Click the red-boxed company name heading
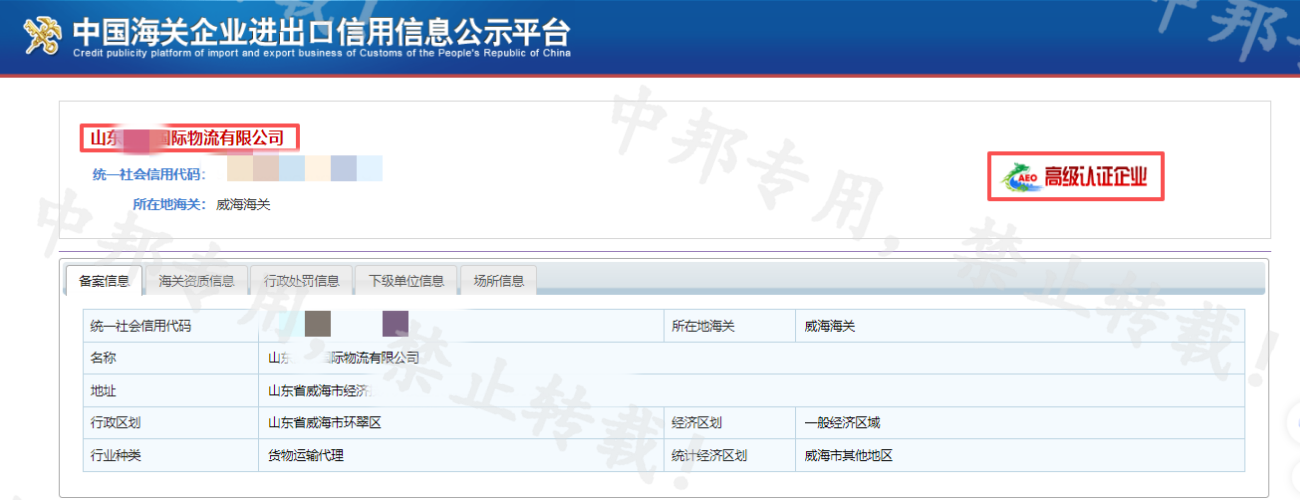Viewport: 1300px width, 500px height. (188, 137)
